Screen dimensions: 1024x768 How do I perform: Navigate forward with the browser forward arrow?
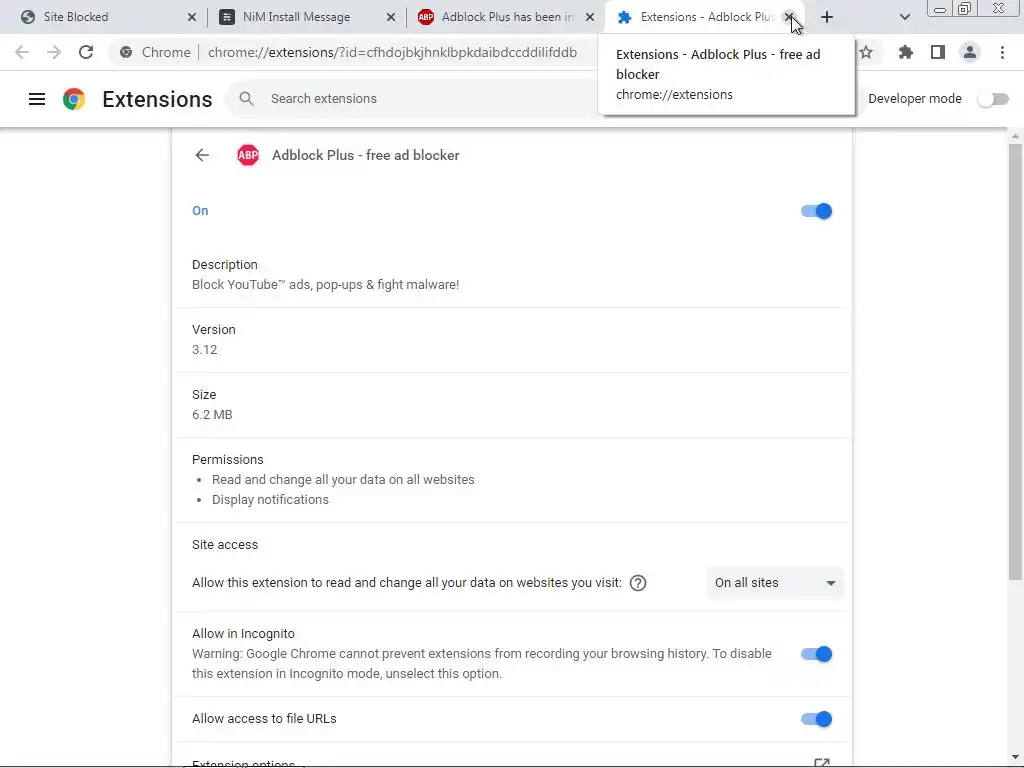point(54,52)
